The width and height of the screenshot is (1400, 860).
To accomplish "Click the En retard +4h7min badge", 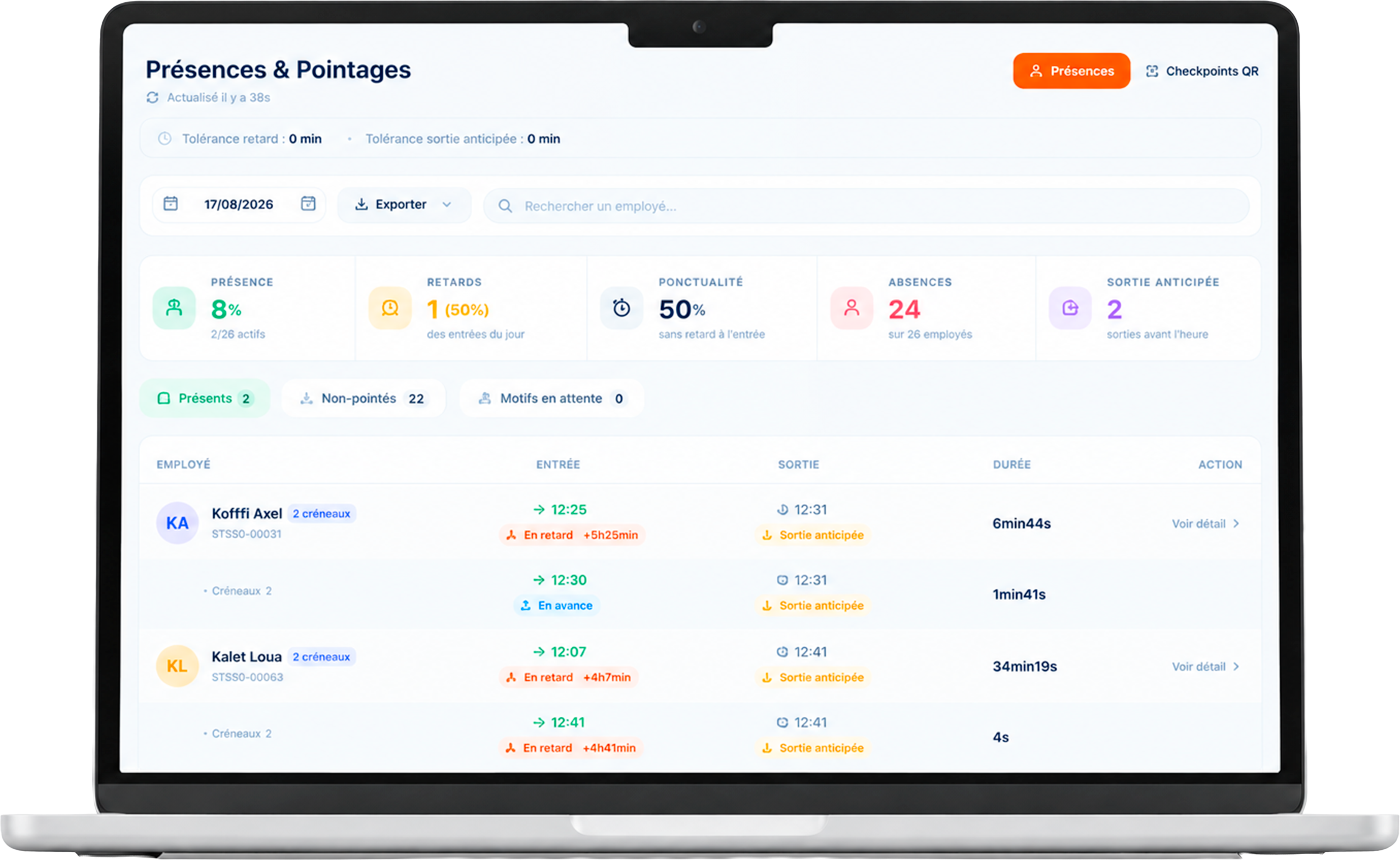I will [x=569, y=678].
